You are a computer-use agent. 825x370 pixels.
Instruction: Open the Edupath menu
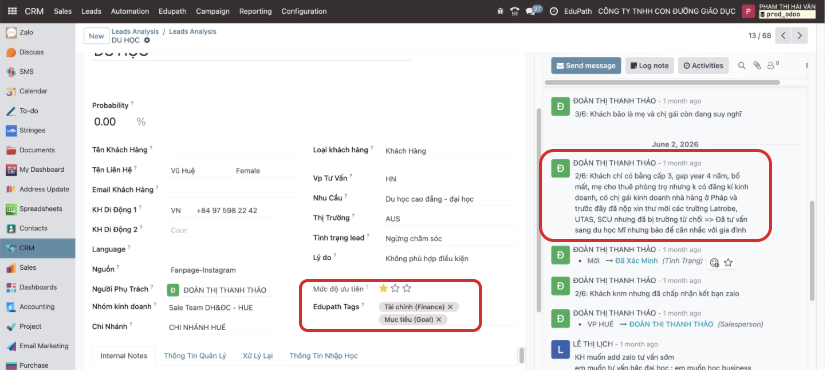click(173, 11)
